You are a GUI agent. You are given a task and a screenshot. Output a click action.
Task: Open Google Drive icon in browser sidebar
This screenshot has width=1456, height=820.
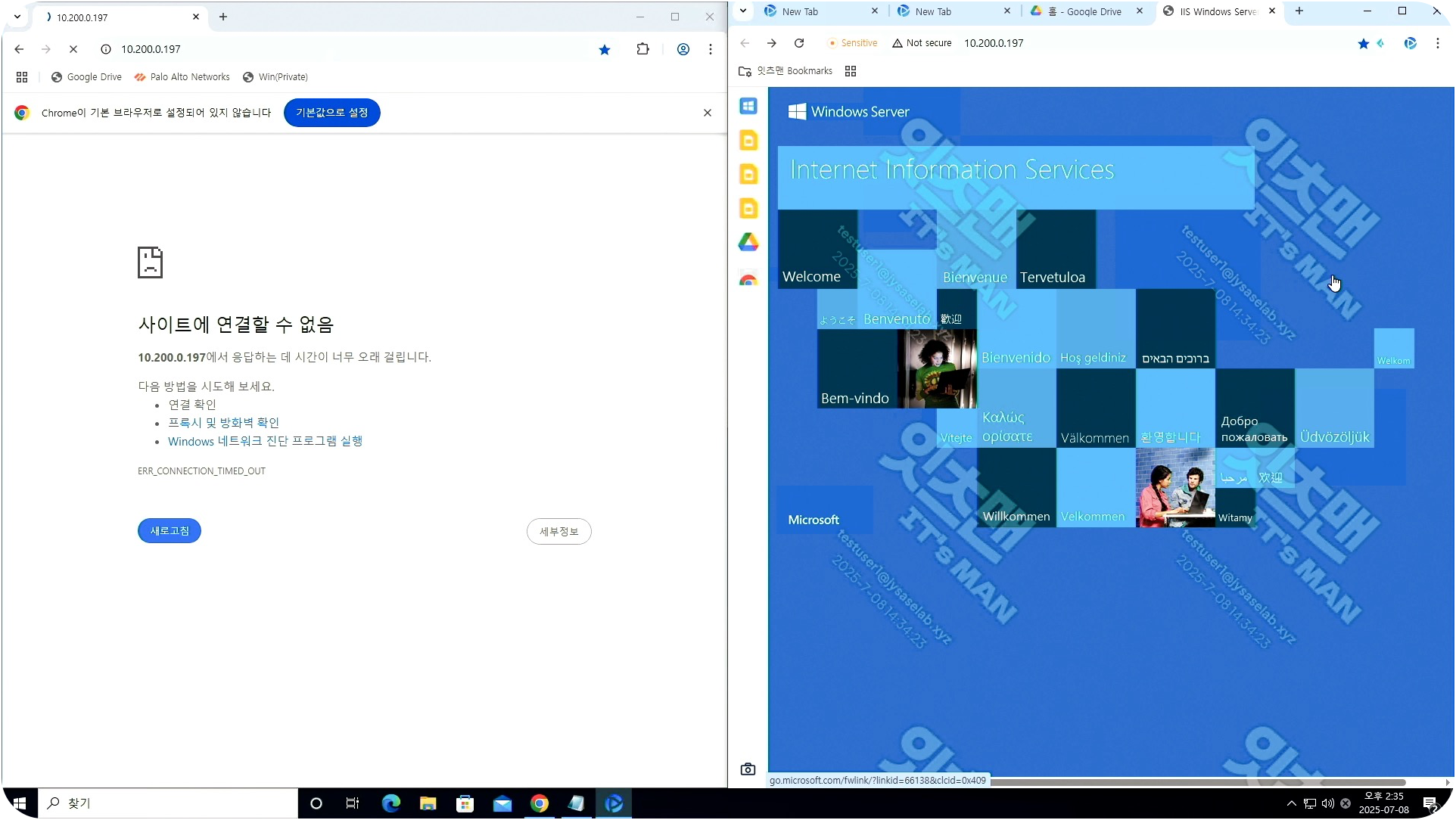coord(748,242)
